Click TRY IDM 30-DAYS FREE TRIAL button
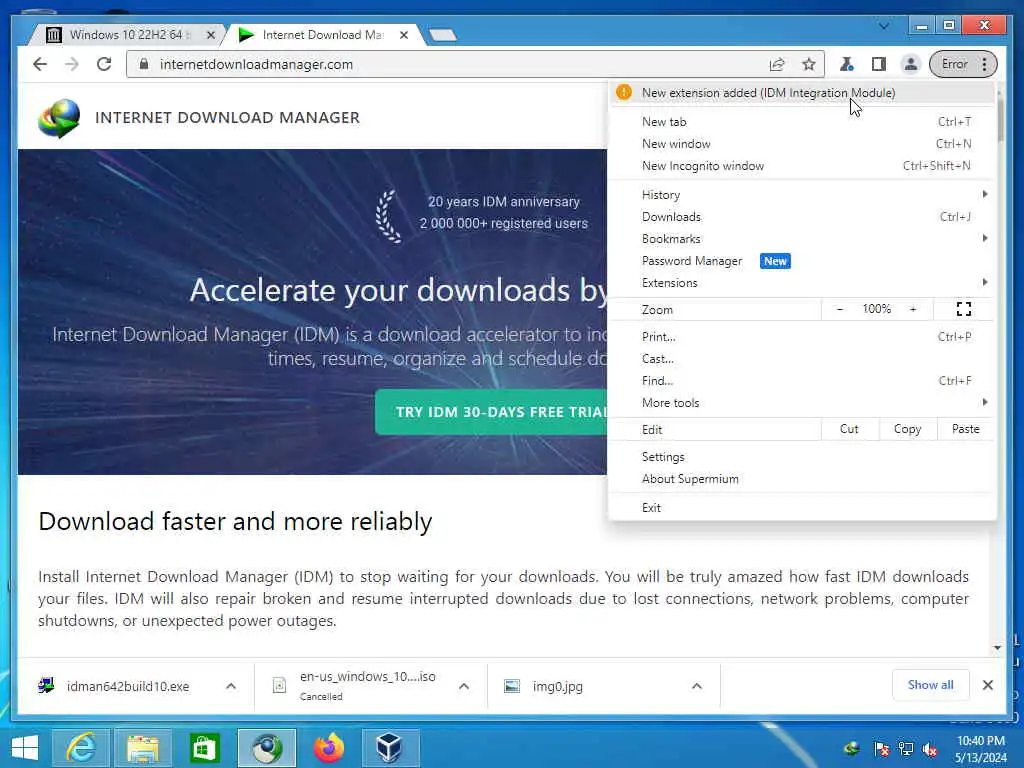1024x768 pixels. 491,412
